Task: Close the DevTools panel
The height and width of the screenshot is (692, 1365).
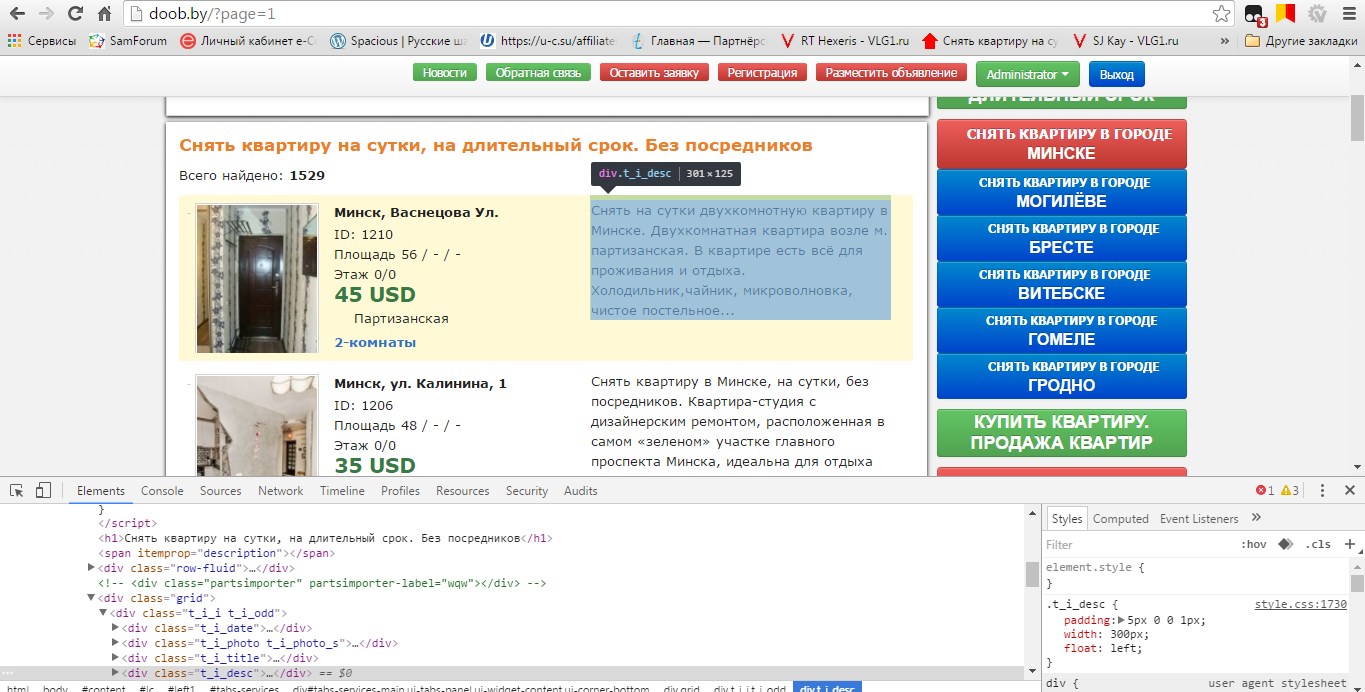Action: [1349, 491]
